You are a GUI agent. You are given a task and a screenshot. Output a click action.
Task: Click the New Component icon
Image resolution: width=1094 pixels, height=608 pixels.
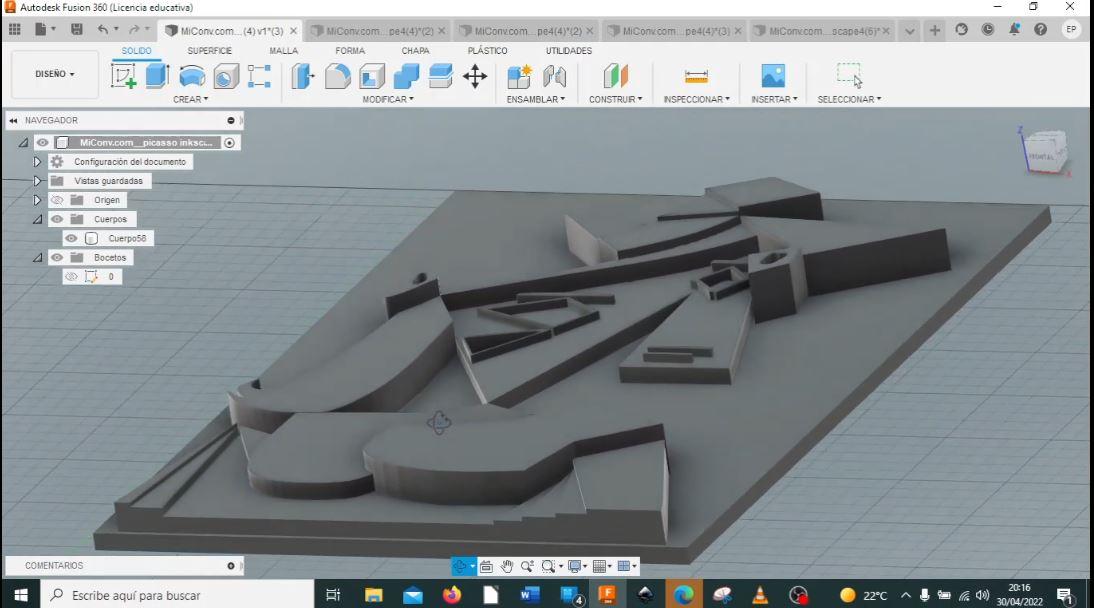click(x=519, y=76)
